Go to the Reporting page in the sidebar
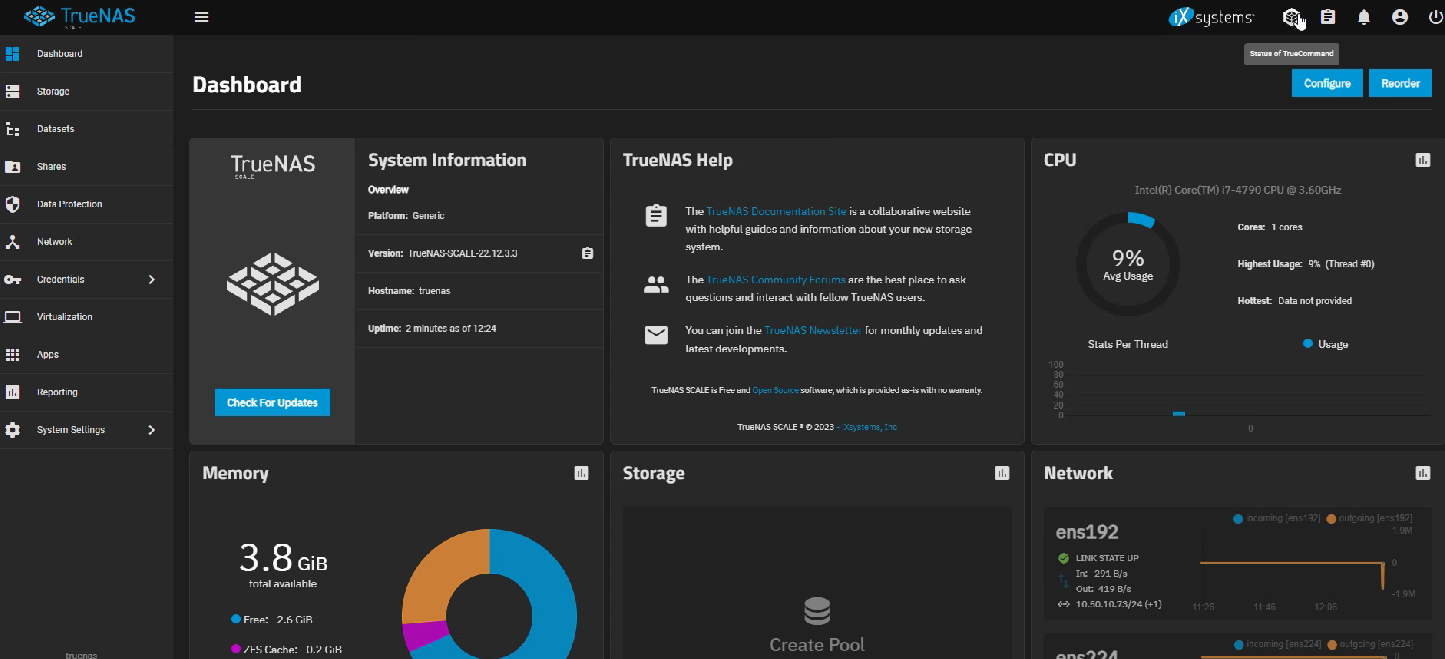 click(56, 392)
